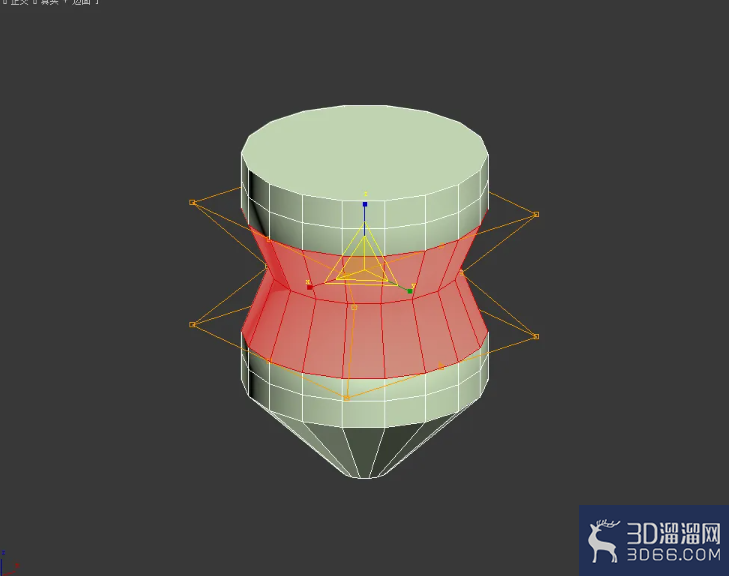Viewport: 729px width, 576px height.
Task: Select the bottom-center orange FFD control point
Action: (347, 398)
